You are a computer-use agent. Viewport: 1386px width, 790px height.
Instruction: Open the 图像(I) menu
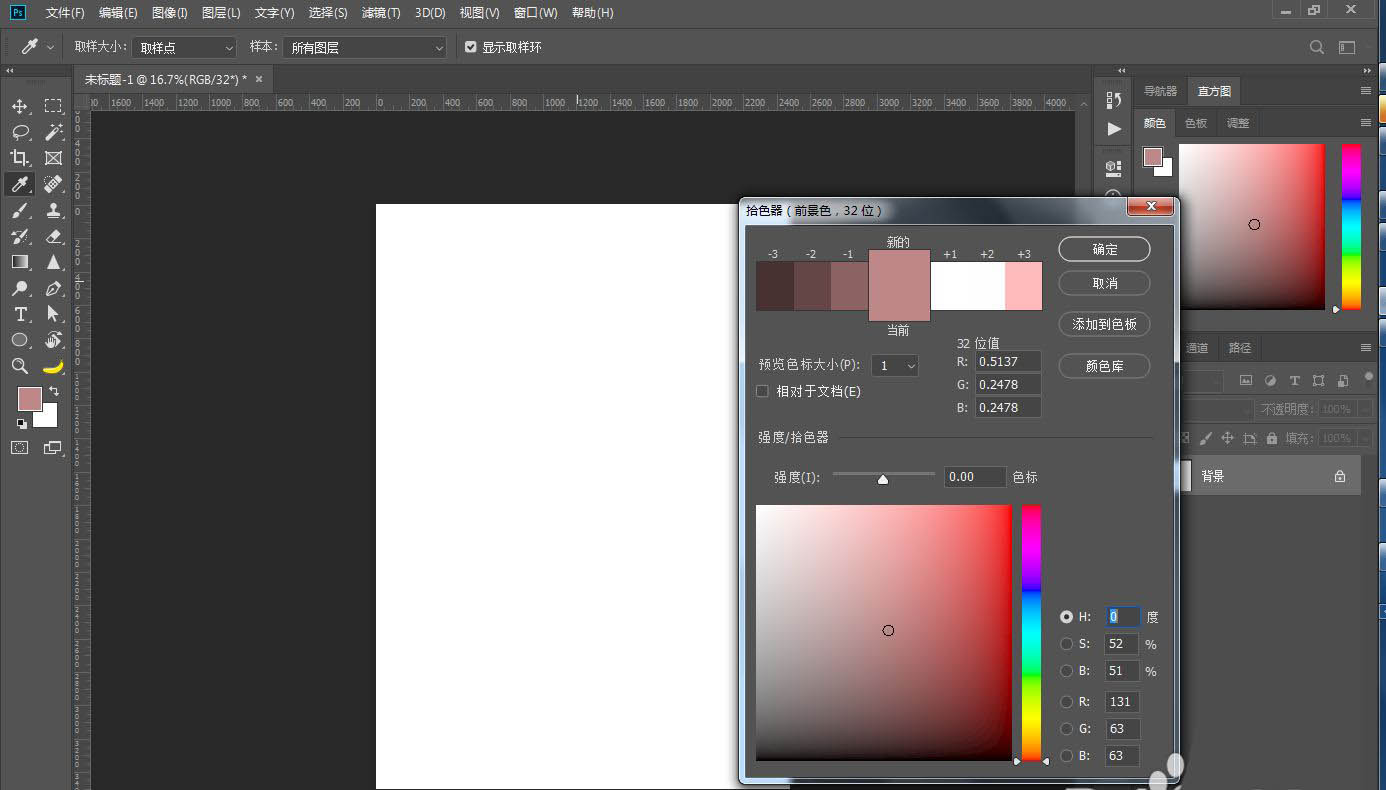[170, 13]
